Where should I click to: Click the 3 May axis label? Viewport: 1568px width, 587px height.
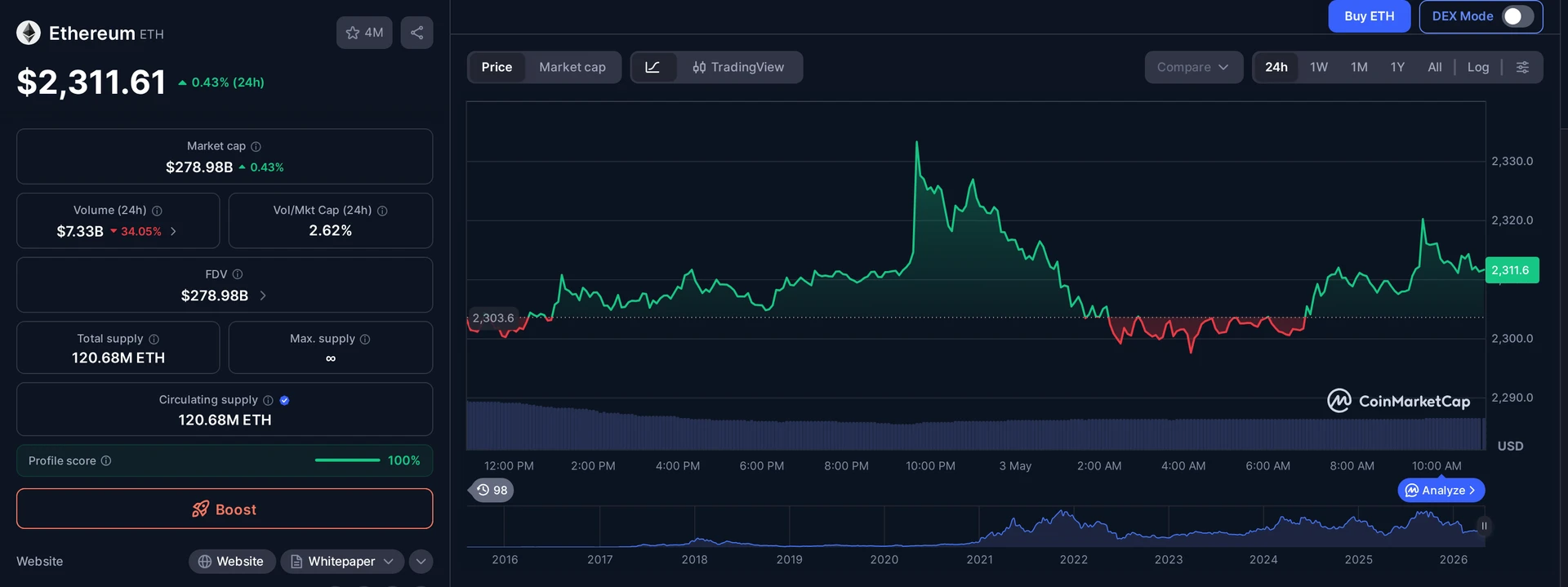pos(1015,465)
